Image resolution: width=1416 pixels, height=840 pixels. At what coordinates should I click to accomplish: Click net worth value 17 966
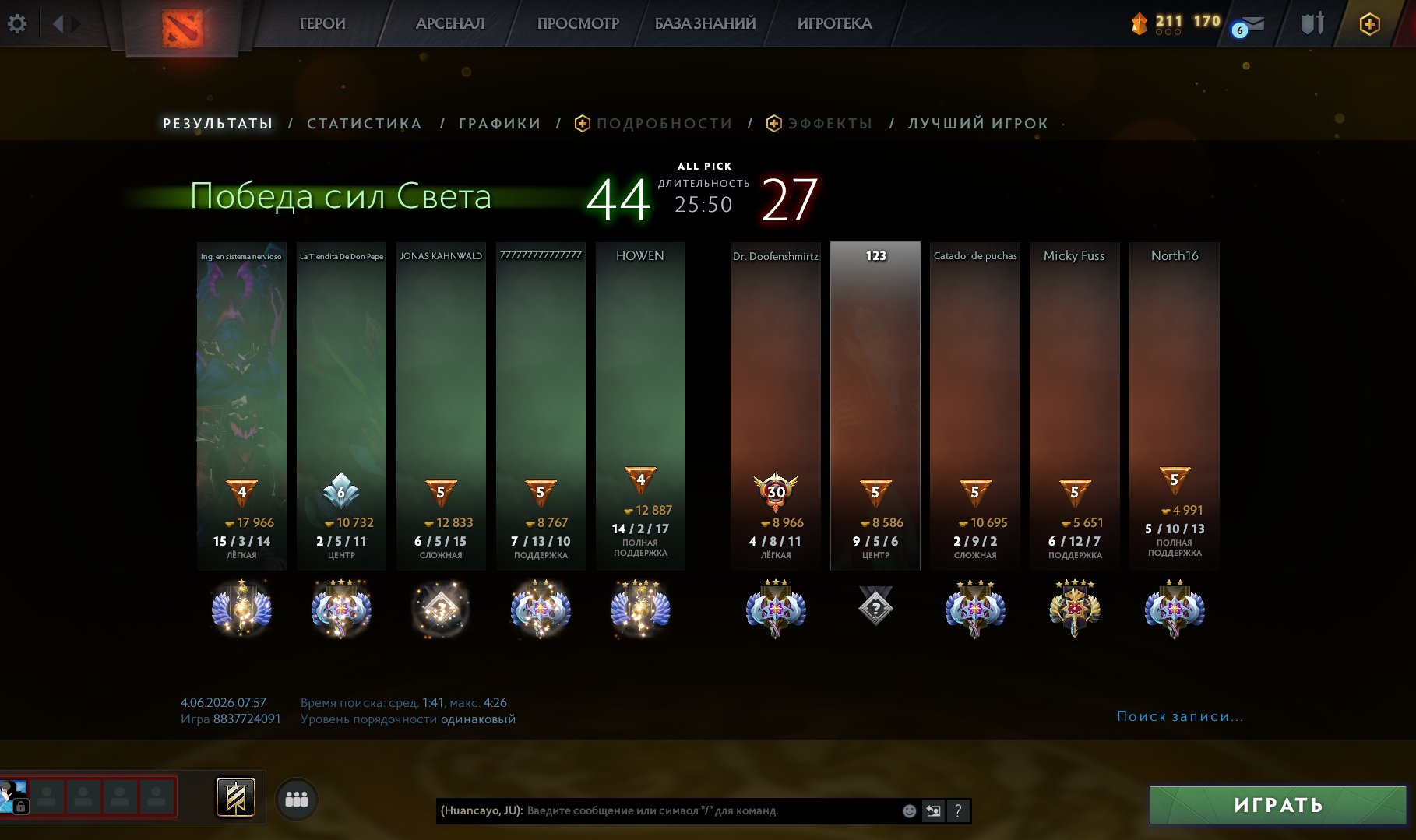250,523
